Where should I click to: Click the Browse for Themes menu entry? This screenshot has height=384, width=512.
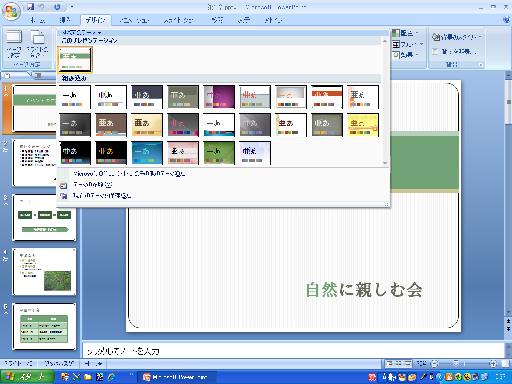click(x=93, y=184)
